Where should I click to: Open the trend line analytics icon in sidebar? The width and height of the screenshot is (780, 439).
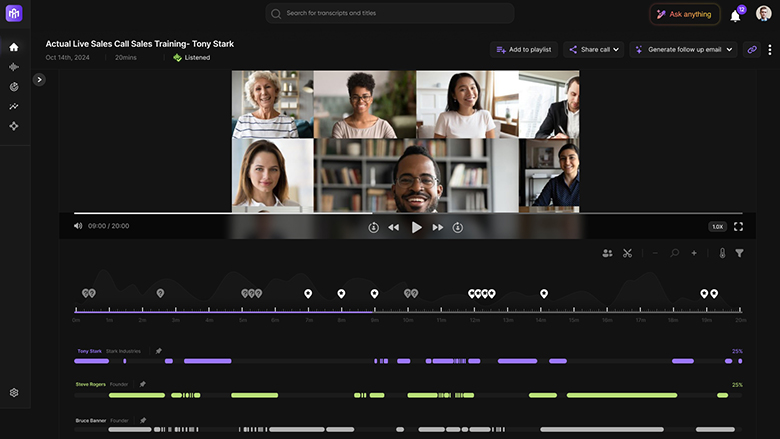pos(14,106)
